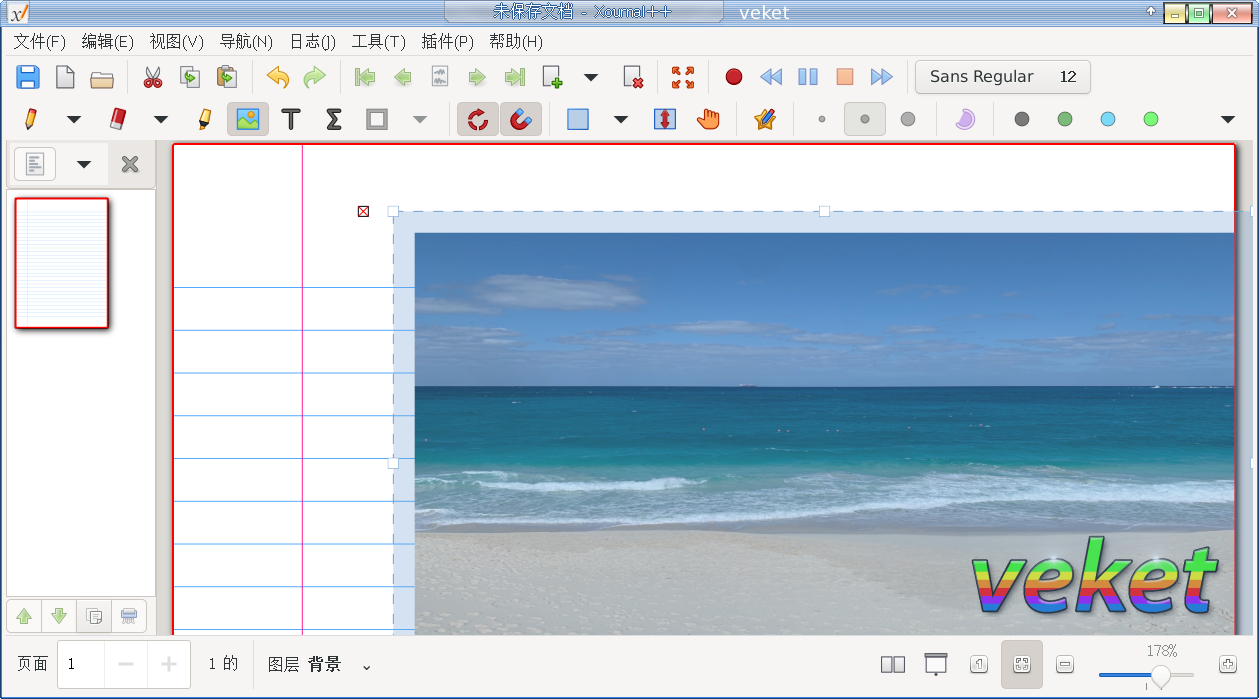Open 导航(N) menu
The height and width of the screenshot is (699, 1259).
click(246, 41)
